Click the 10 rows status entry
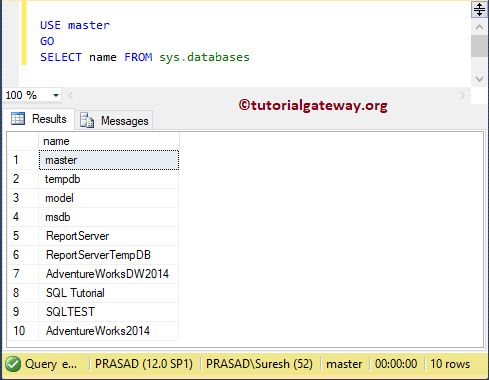This screenshot has height=380, width=489. click(450, 364)
